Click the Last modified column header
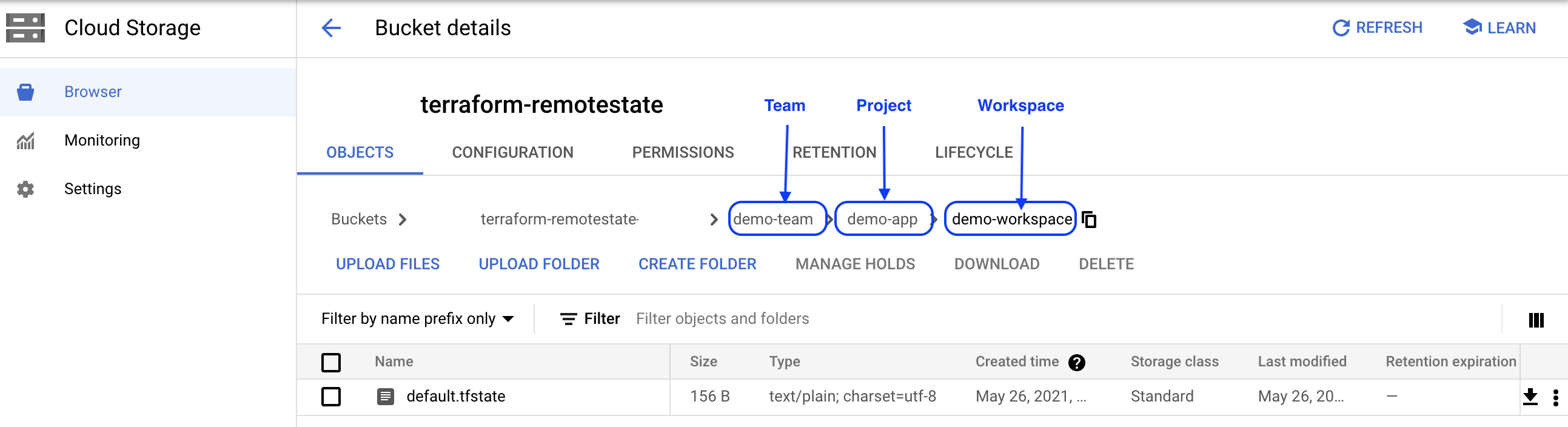This screenshot has height=427, width=1568. (x=1302, y=362)
